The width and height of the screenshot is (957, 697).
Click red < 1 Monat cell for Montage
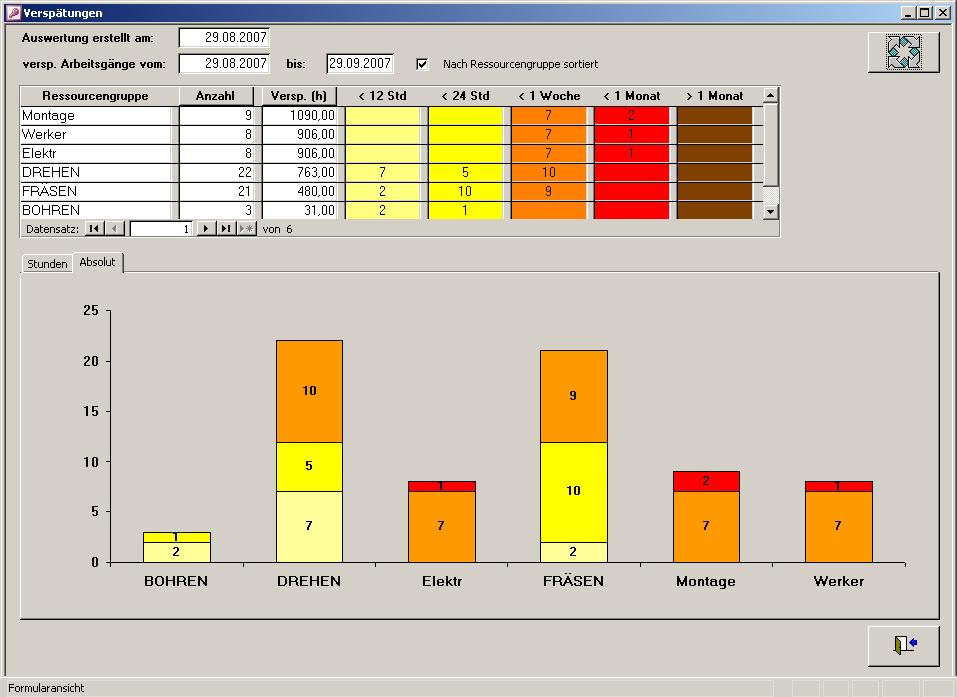coord(632,115)
